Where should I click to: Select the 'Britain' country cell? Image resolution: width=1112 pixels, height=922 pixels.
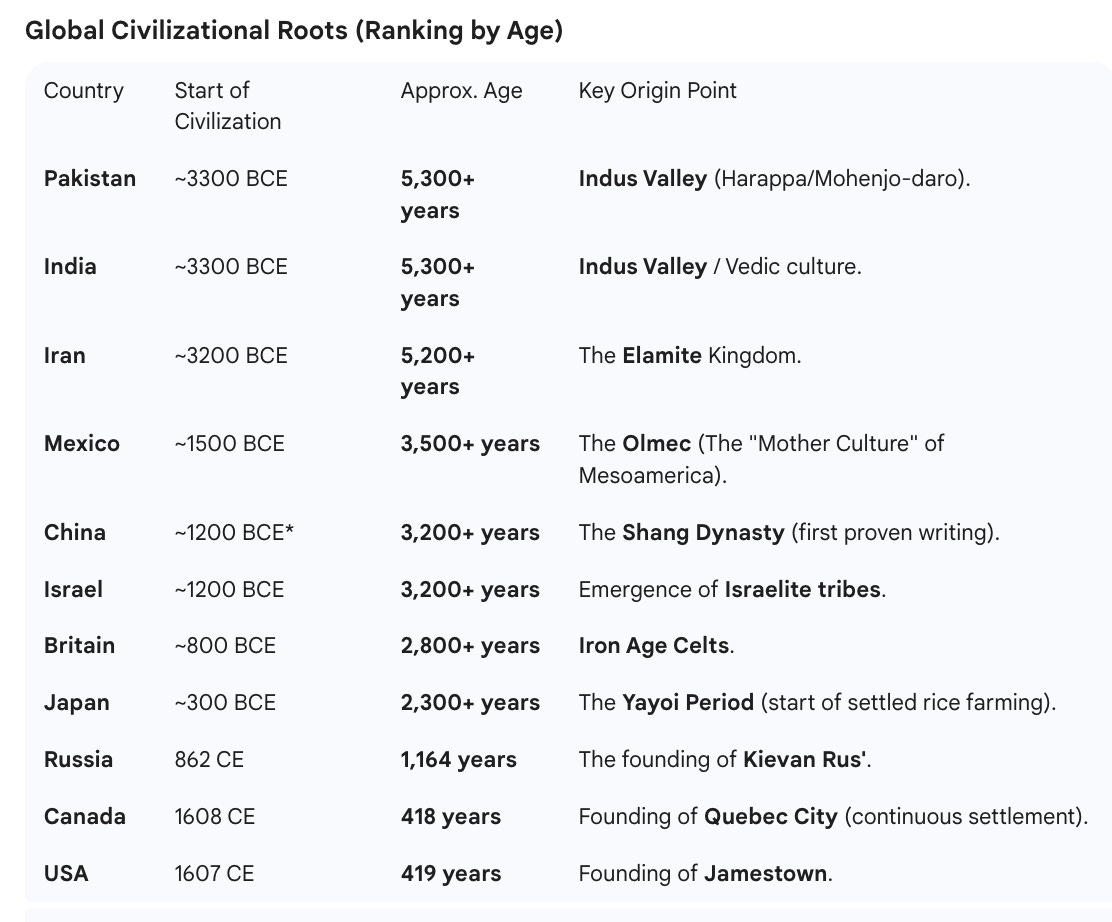point(79,645)
